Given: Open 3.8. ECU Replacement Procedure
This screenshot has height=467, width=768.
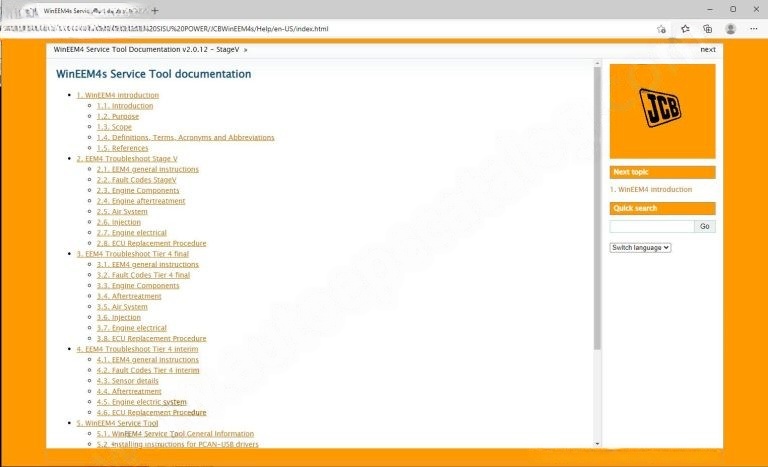Looking at the screenshot, I should tap(151, 339).
